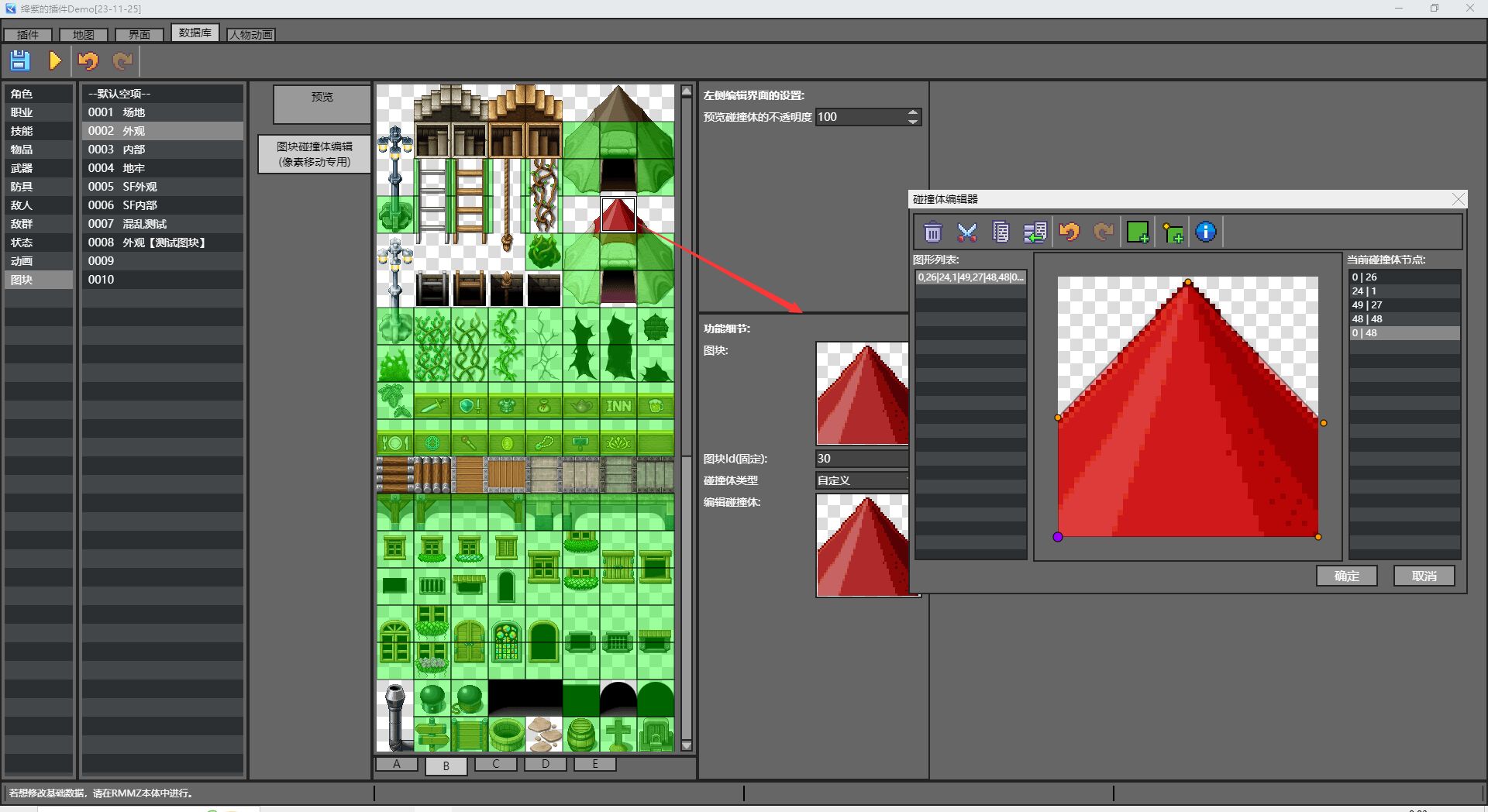Screen dimensions: 1488x812
Task: Switch to the 插件 tab
Action: pyautogui.click(x=28, y=35)
